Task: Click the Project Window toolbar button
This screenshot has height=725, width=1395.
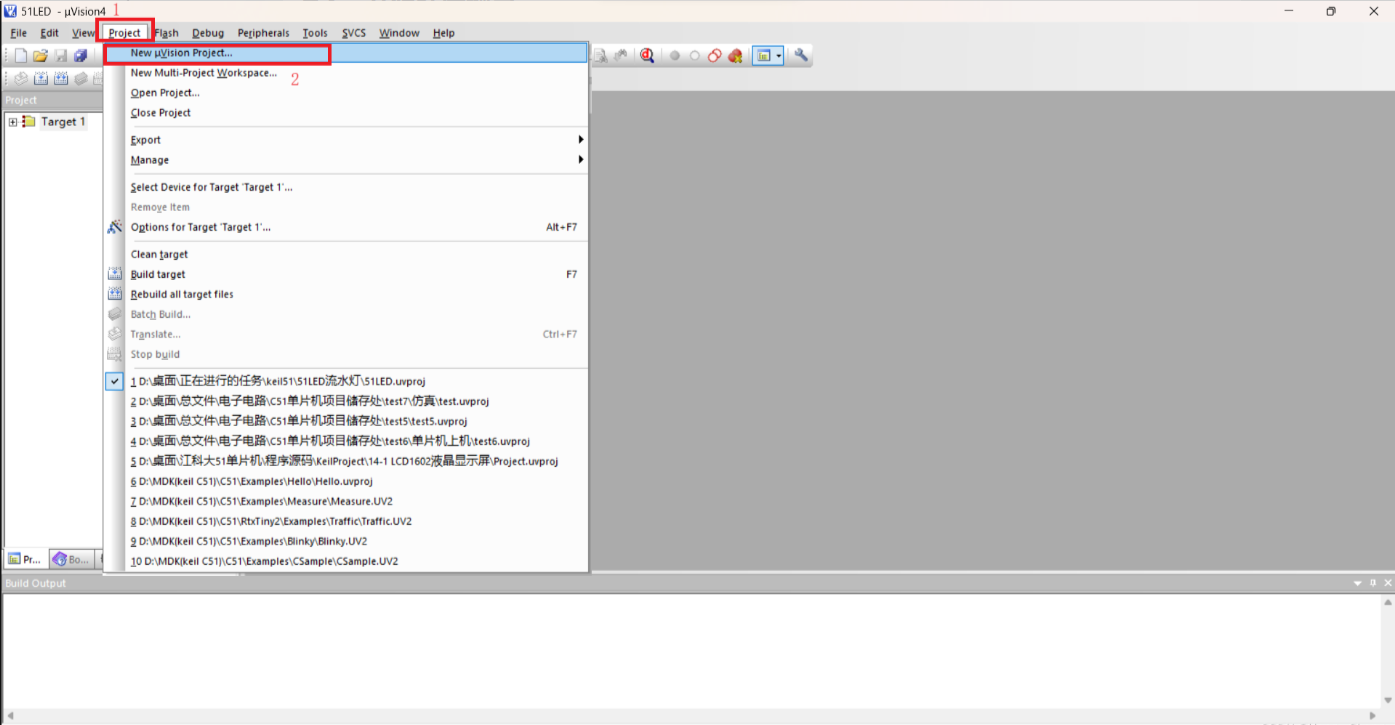Action: coord(764,56)
